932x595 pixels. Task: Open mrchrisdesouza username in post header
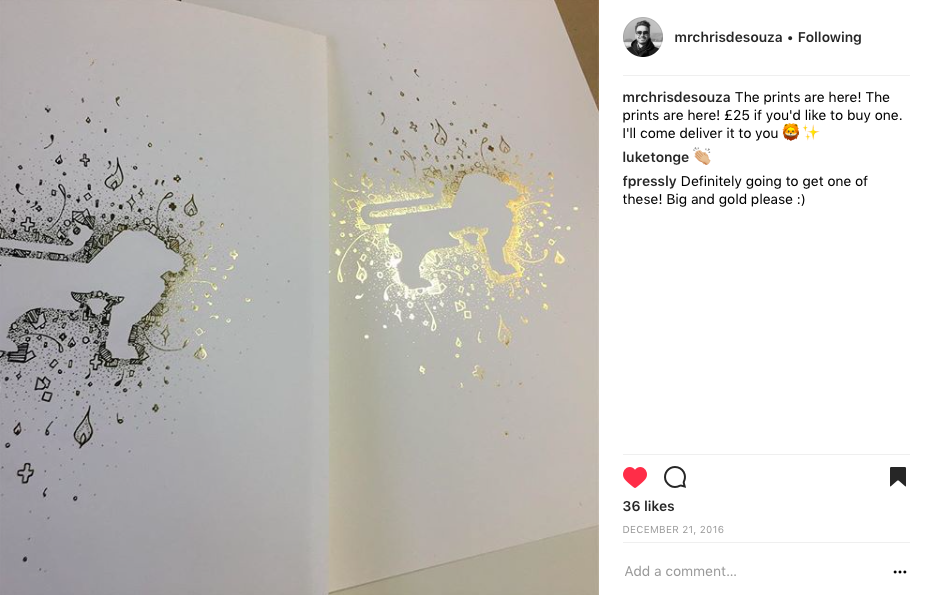tap(728, 37)
